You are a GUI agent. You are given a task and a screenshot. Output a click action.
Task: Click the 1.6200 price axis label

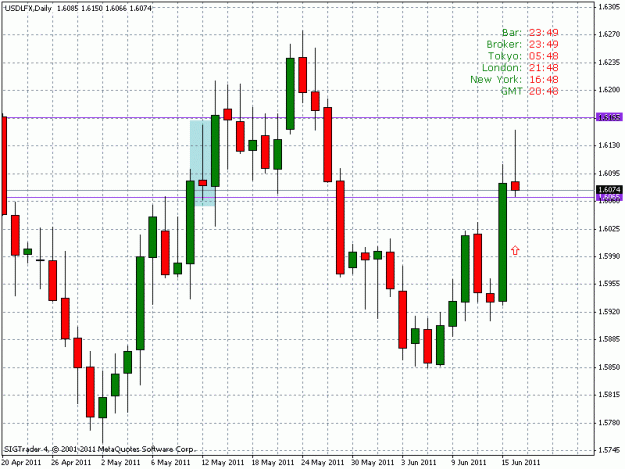609,90
